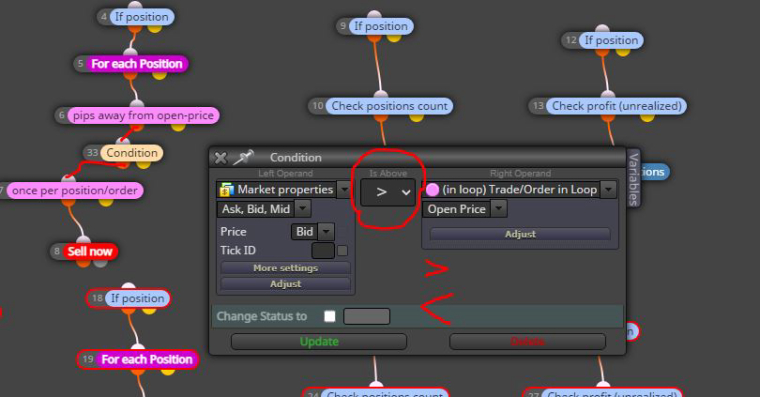Open the Open Price dropdown
760x397 pixels.
click(x=499, y=209)
